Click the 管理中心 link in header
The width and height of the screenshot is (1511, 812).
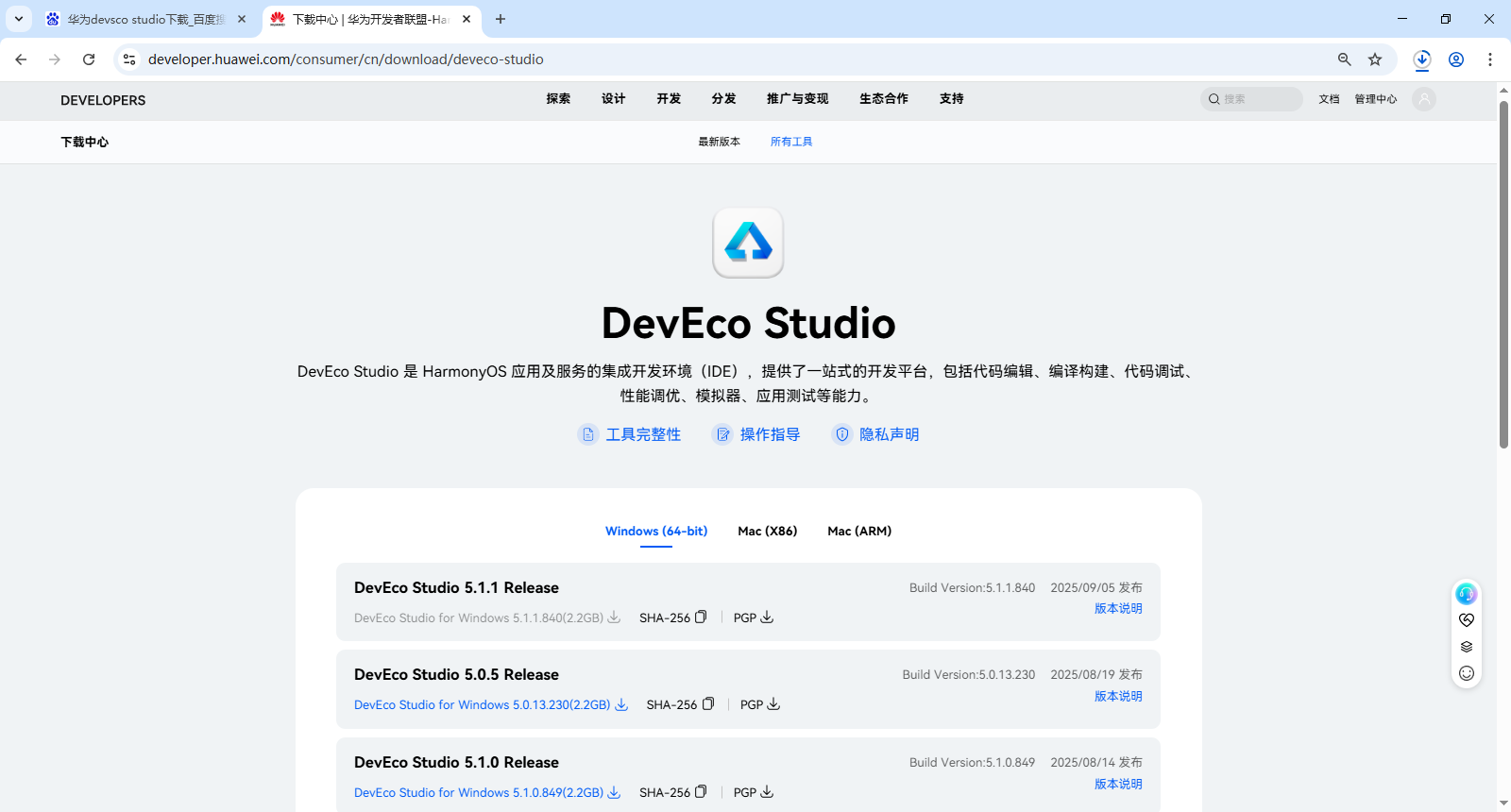1376,99
